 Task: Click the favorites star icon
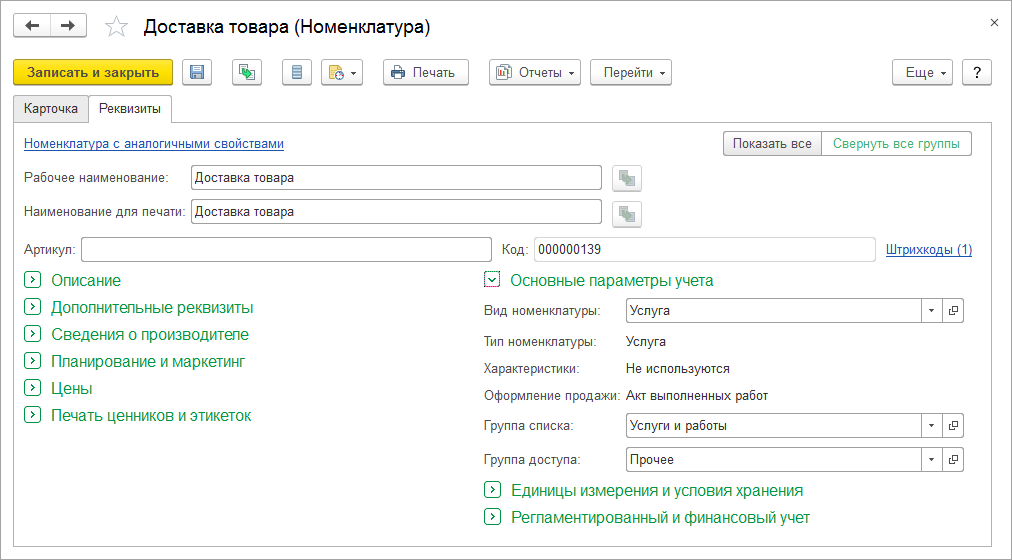117,27
